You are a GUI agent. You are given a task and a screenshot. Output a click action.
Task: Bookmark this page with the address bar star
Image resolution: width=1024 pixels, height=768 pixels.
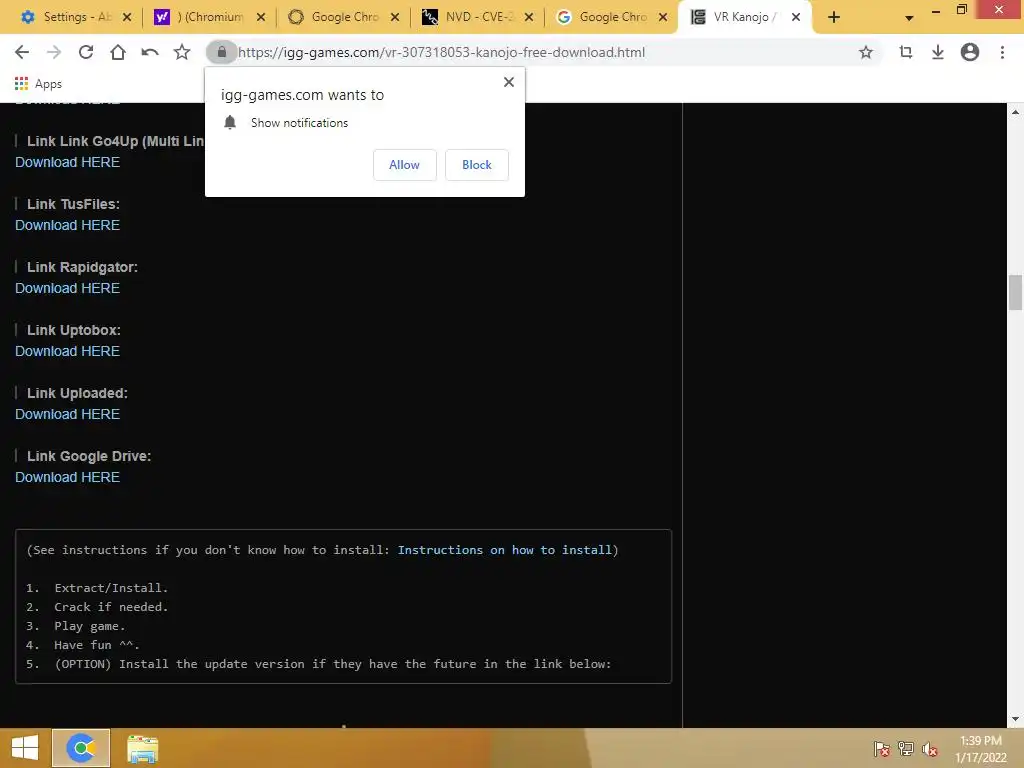(865, 52)
